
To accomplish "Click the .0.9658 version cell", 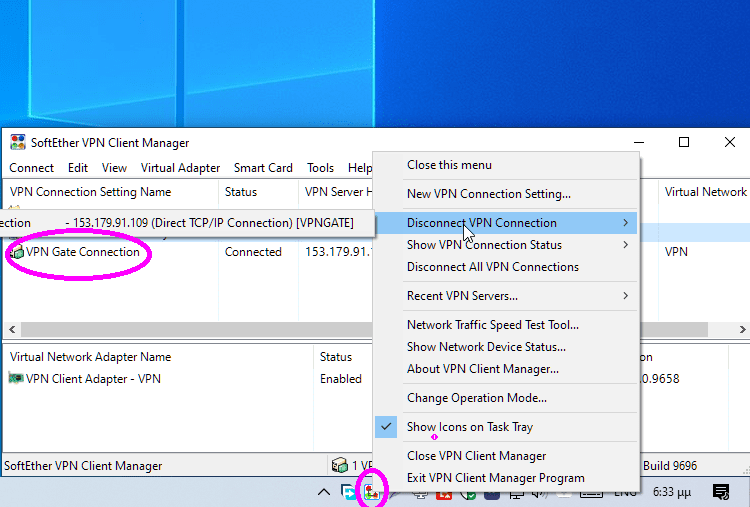I will (660, 379).
